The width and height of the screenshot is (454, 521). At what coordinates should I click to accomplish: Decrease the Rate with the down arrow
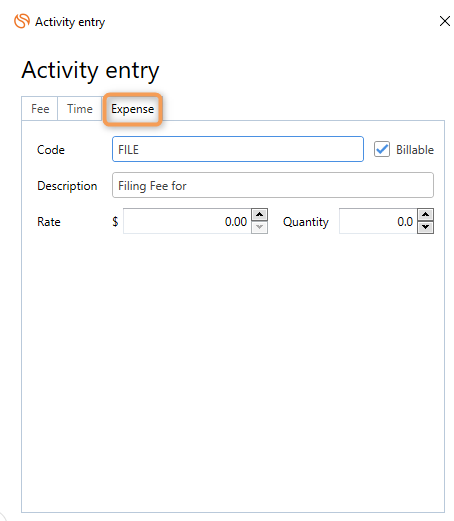[x=259, y=228]
